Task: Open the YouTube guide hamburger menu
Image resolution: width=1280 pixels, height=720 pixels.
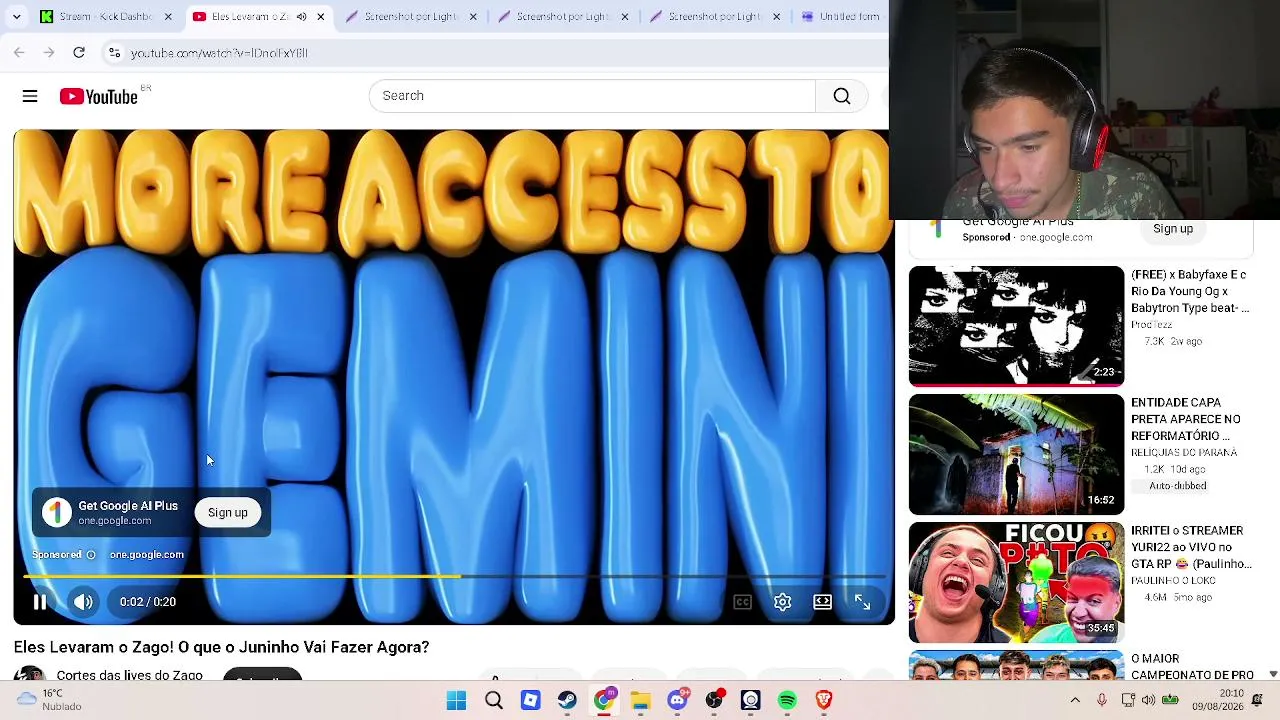Action: [x=30, y=96]
